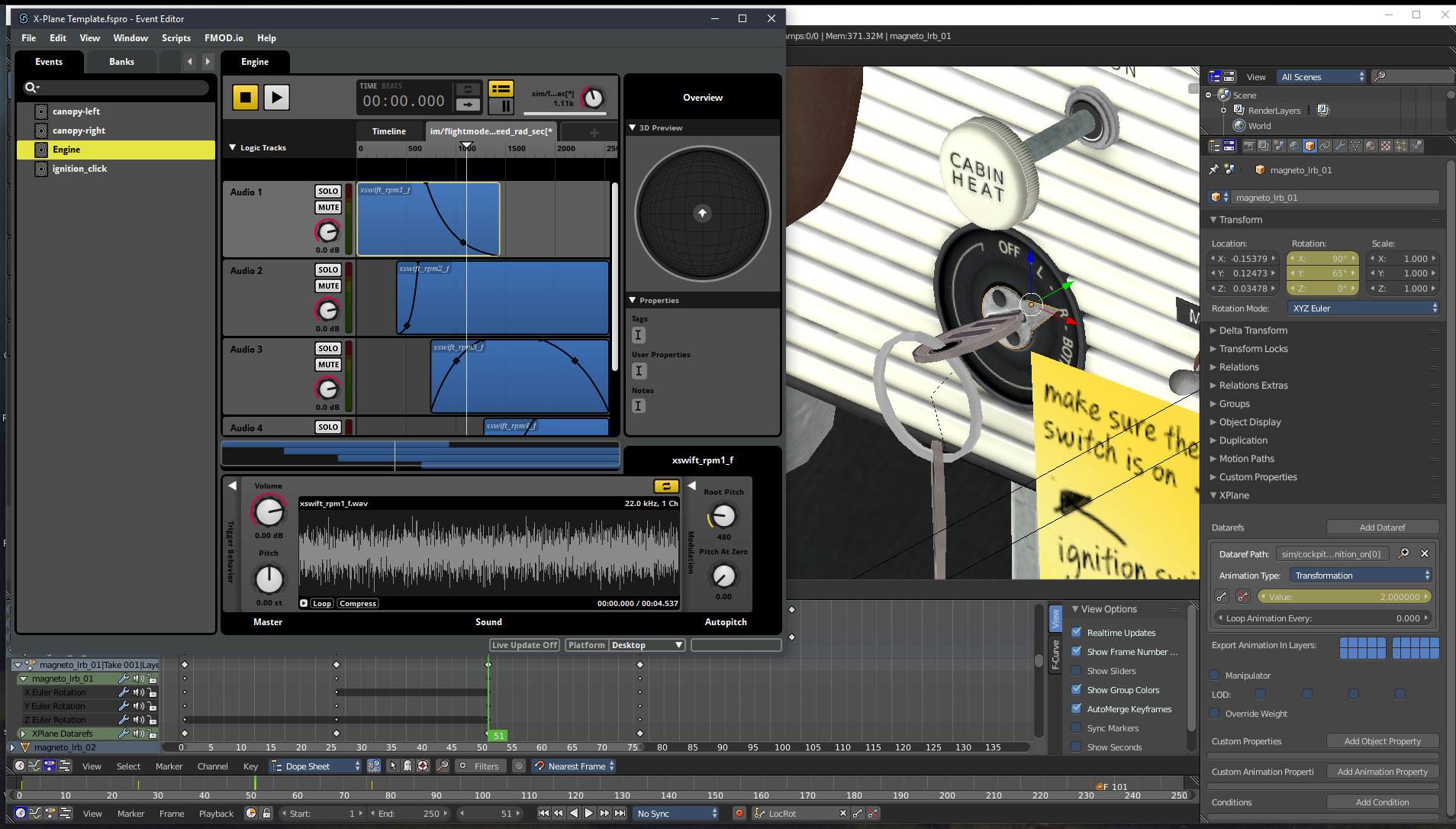
Task: Enable the Show Sliders checkbox
Action: [1076, 670]
